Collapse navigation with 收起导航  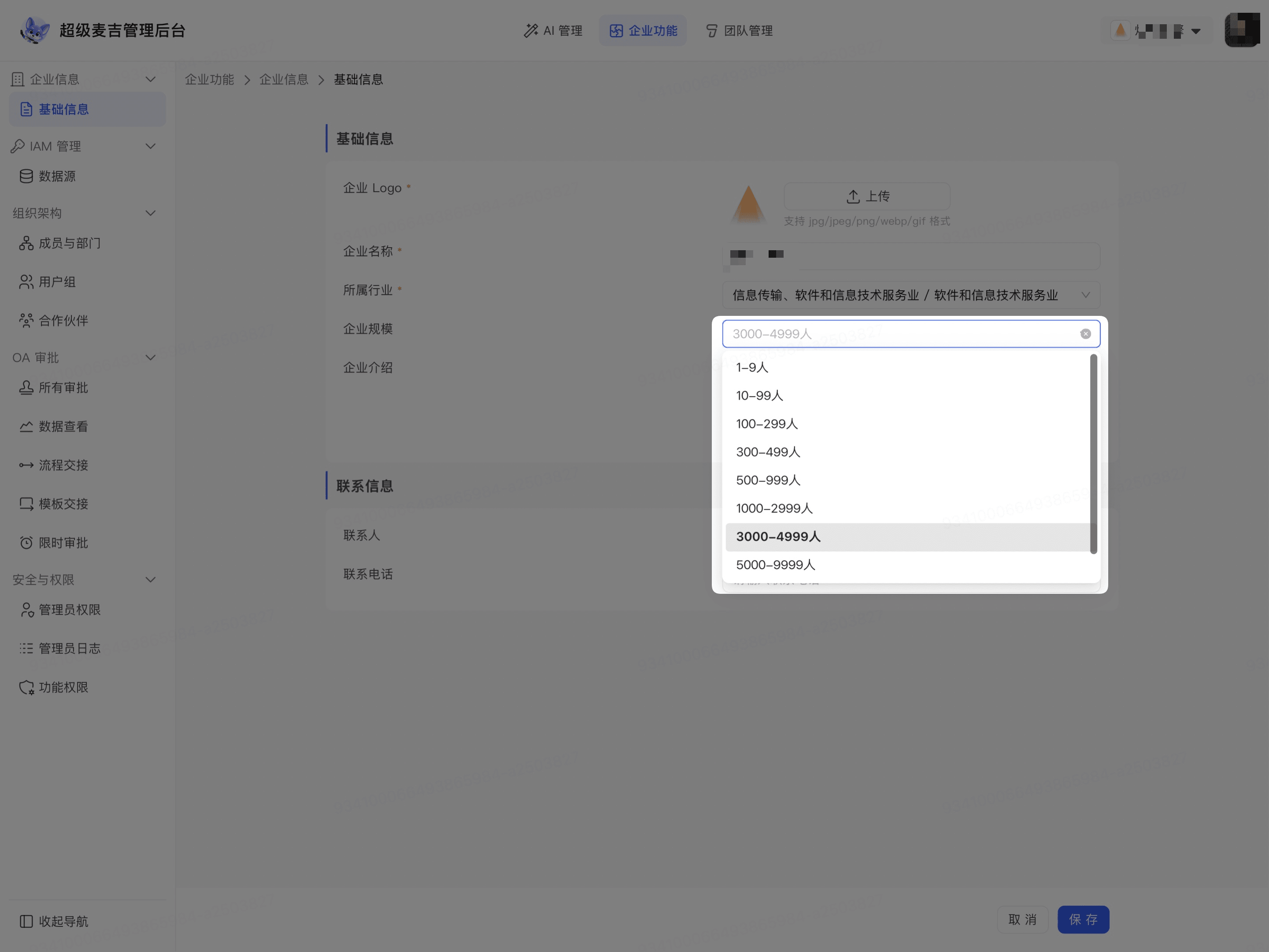55,922
